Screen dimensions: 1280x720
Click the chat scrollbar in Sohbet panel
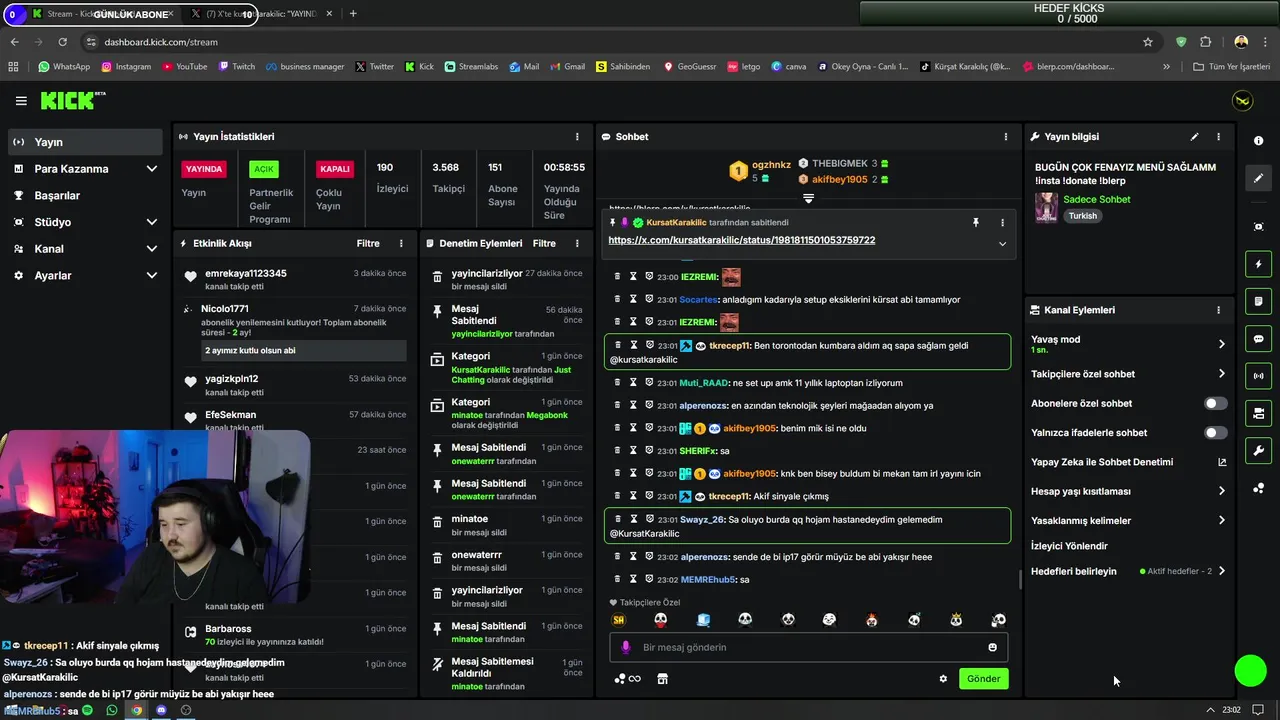[x=1020, y=579]
